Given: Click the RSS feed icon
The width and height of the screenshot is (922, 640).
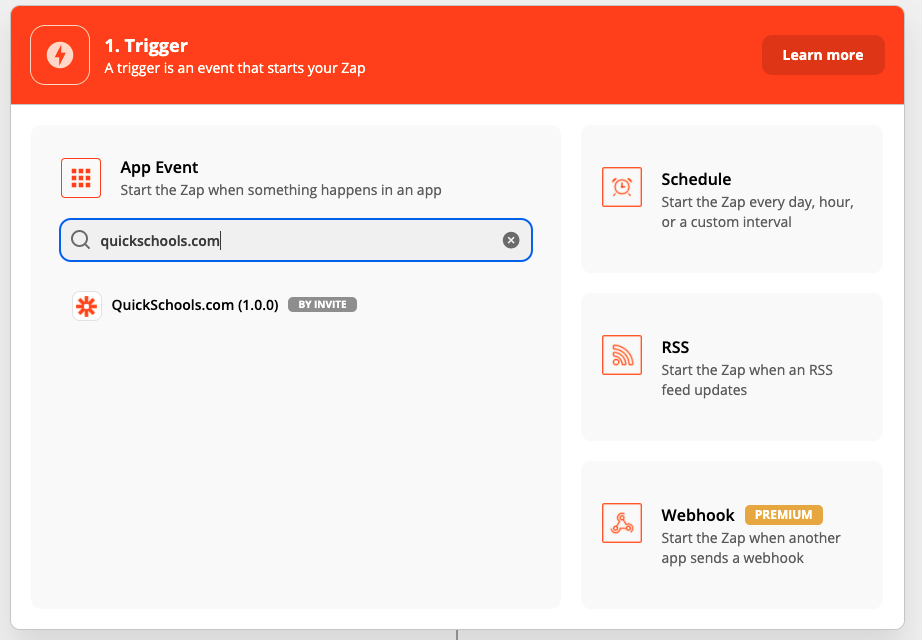Looking at the screenshot, I should click(x=622, y=355).
